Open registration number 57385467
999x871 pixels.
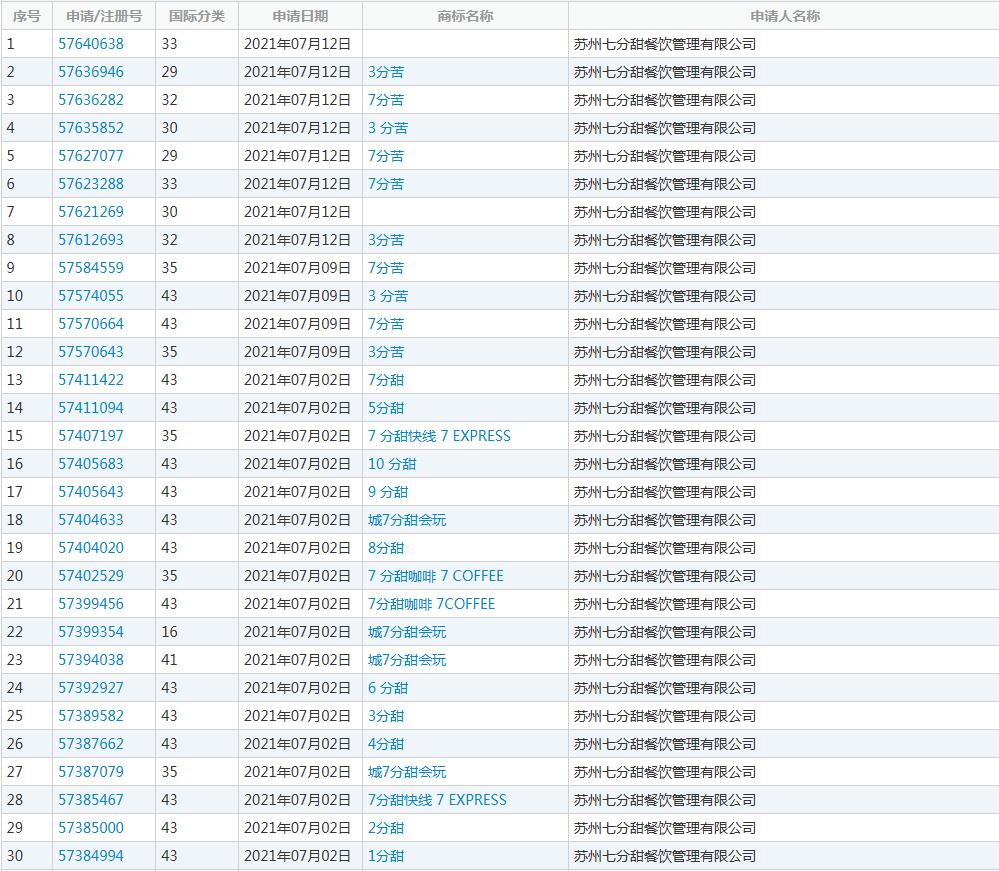pos(91,800)
